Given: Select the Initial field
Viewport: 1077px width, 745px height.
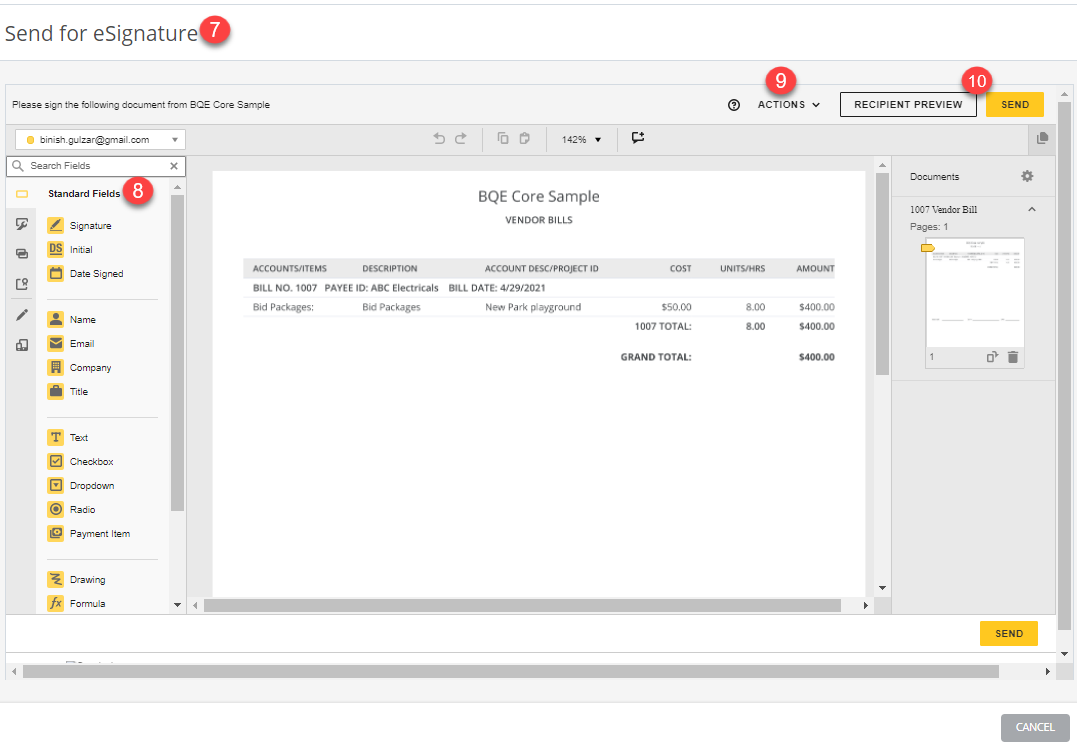Looking at the screenshot, I should pyautogui.click(x=70, y=250).
